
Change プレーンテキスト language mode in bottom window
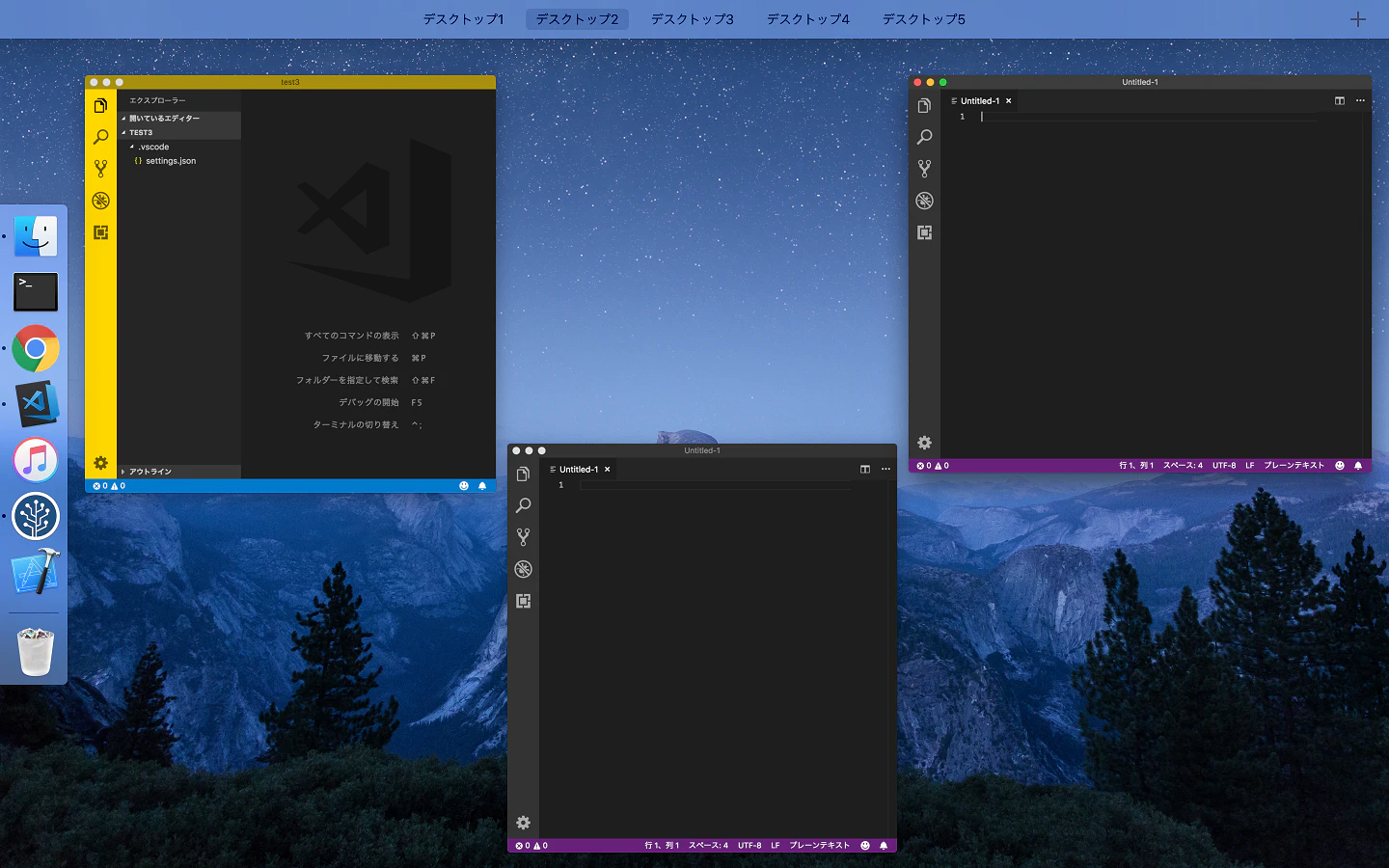coord(820,846)
